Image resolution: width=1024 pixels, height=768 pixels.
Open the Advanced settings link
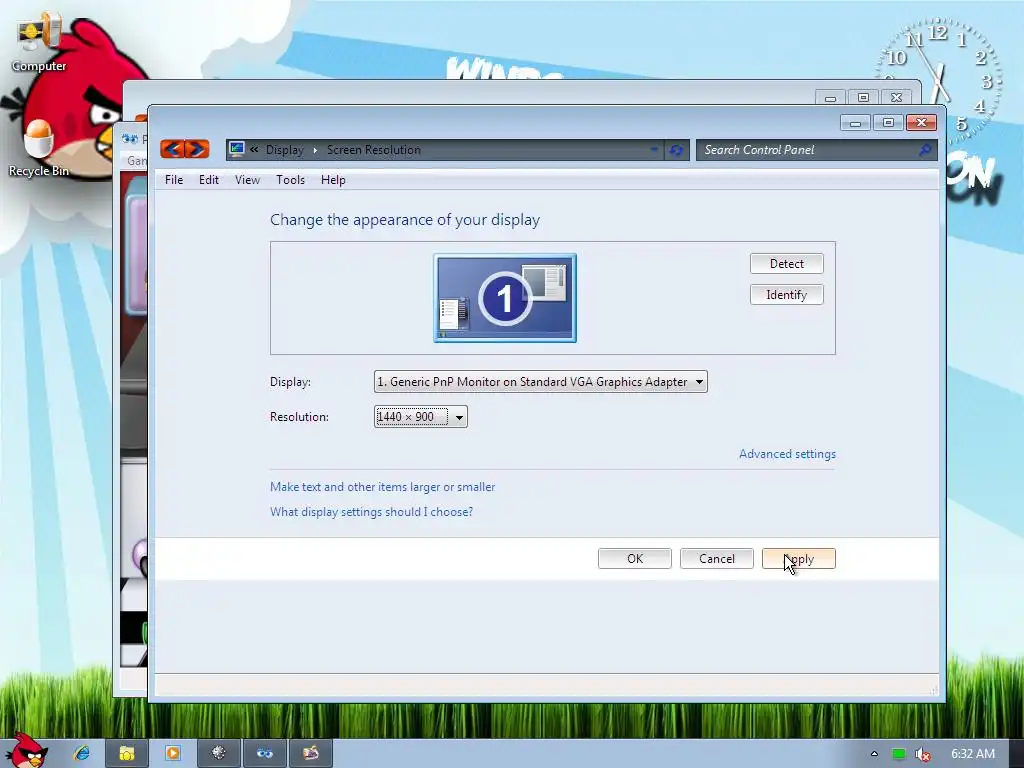788,454
